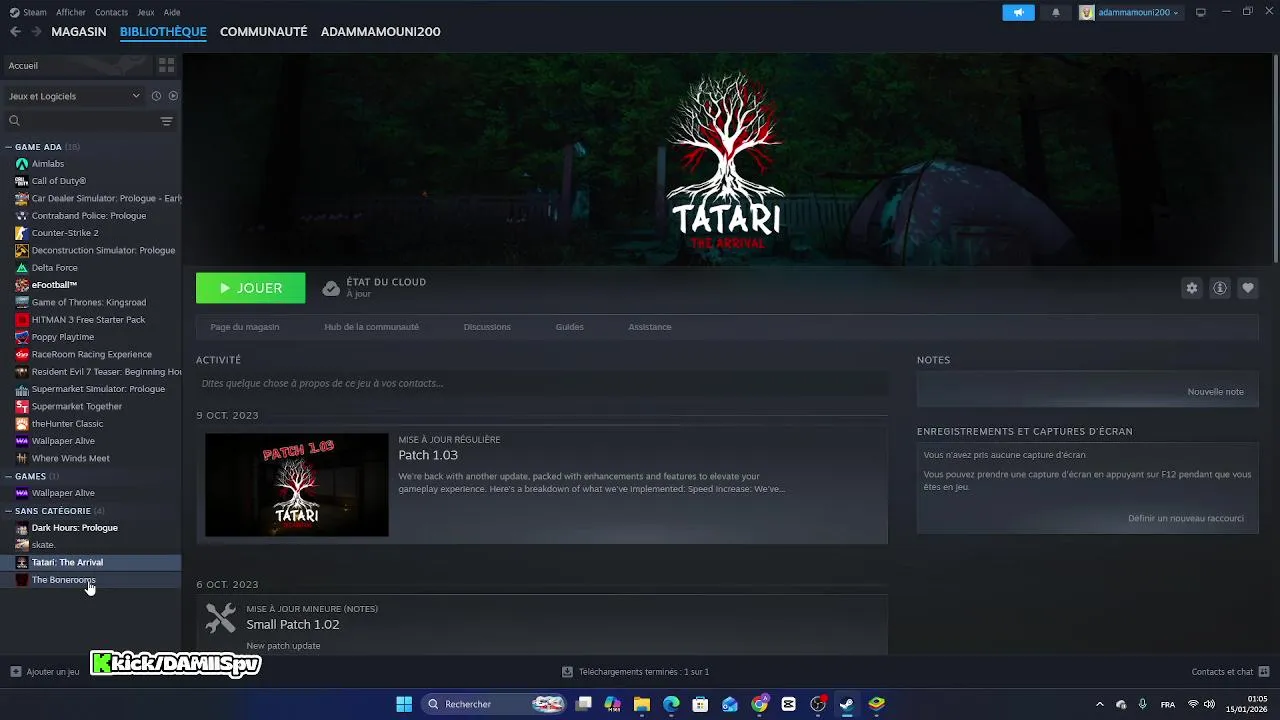
Task: Click the downloads status icon
Action: [567, 672]
